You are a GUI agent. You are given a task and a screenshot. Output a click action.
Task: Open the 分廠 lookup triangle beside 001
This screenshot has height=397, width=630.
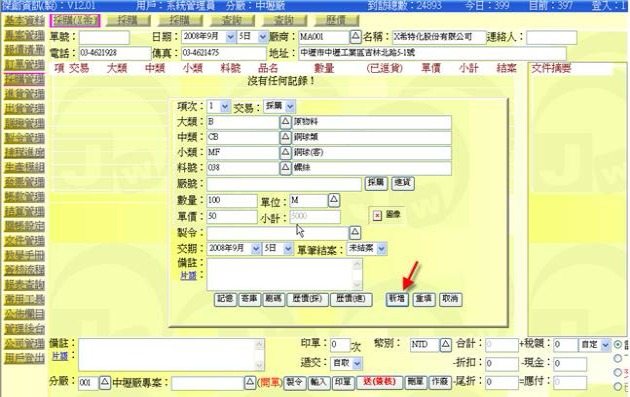[104, 382]
